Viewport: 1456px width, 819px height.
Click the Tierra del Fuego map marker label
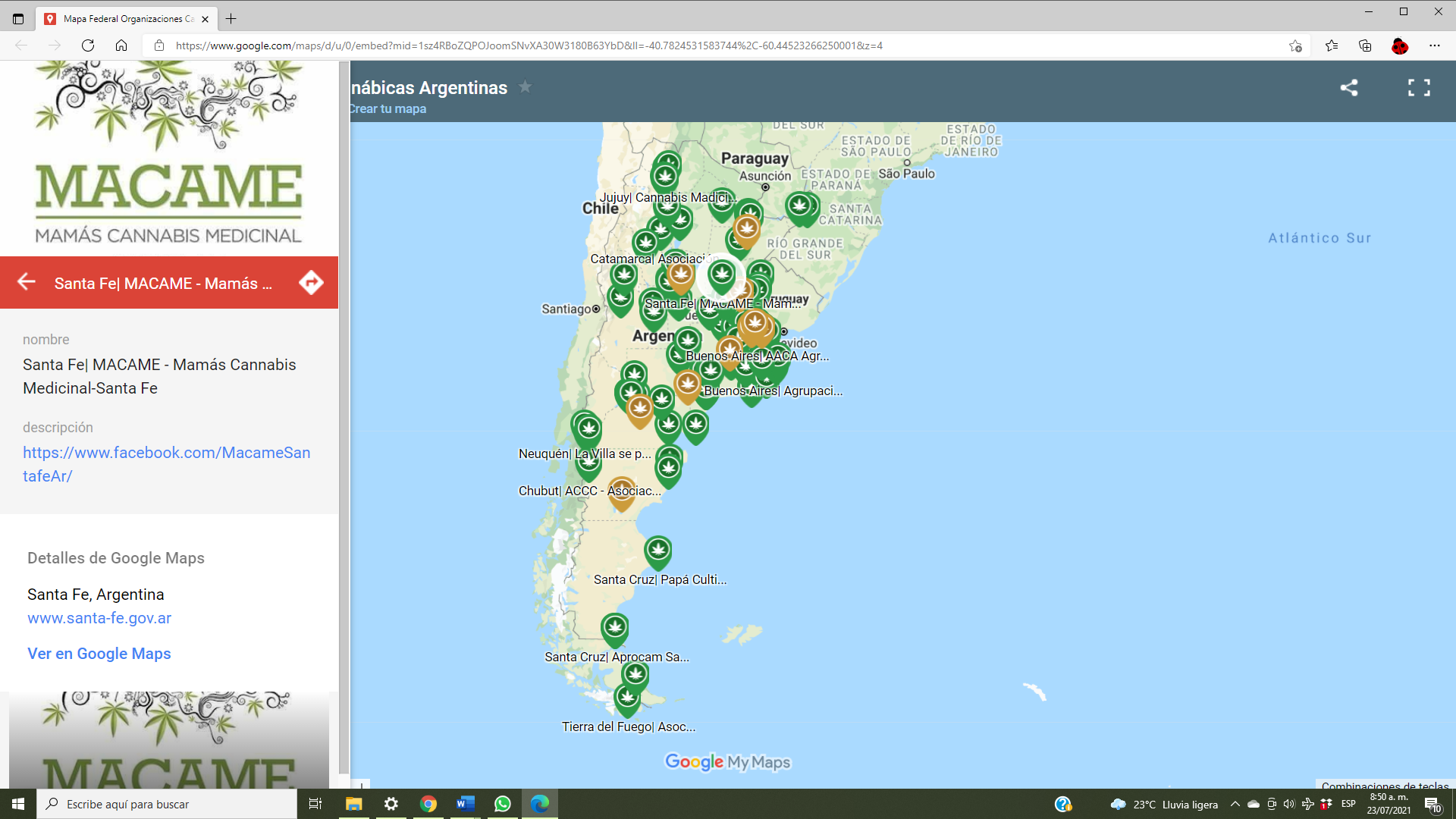tap(629, 726)
